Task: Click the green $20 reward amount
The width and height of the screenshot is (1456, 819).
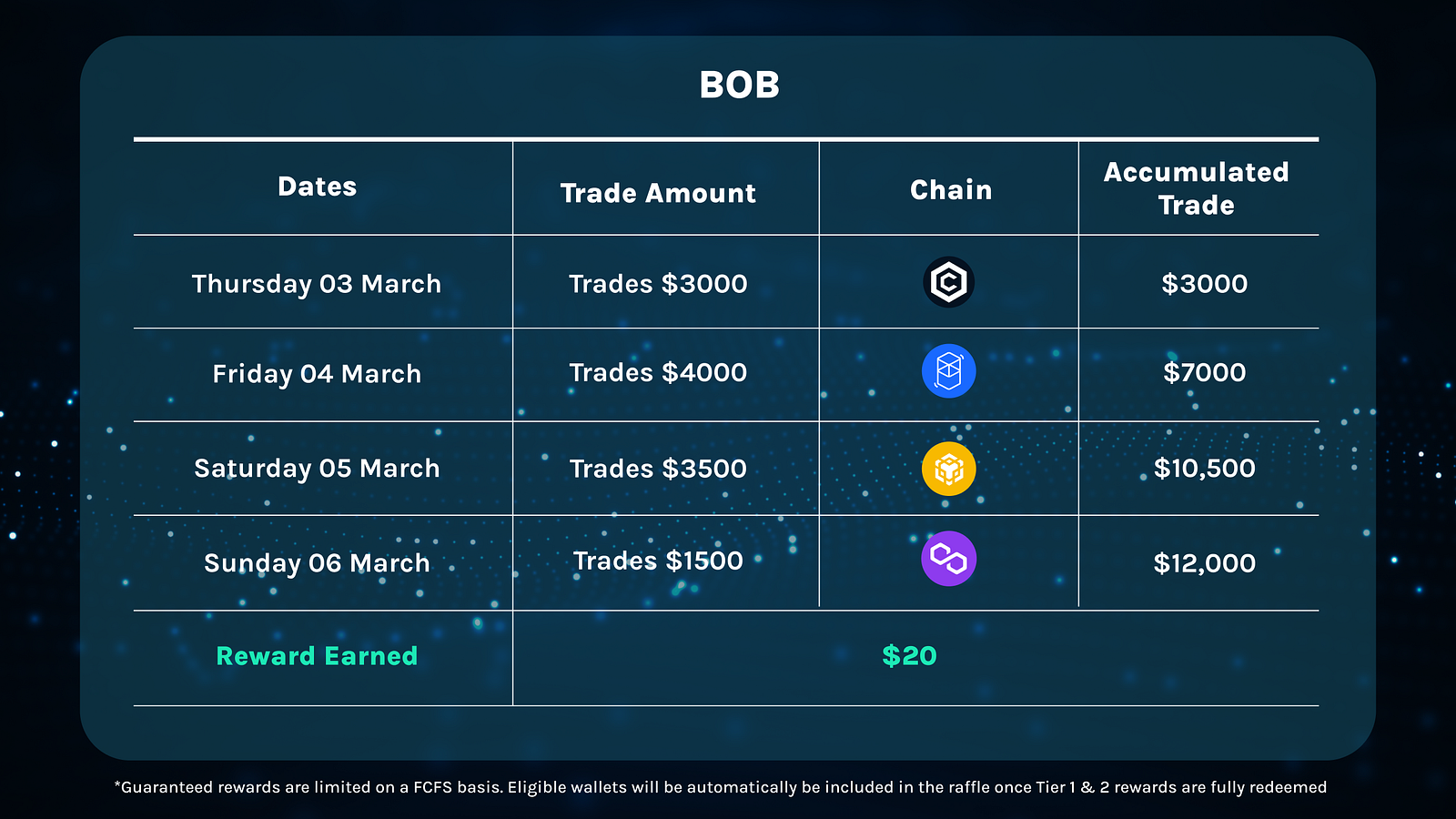Action: click(x=909, y=656)
